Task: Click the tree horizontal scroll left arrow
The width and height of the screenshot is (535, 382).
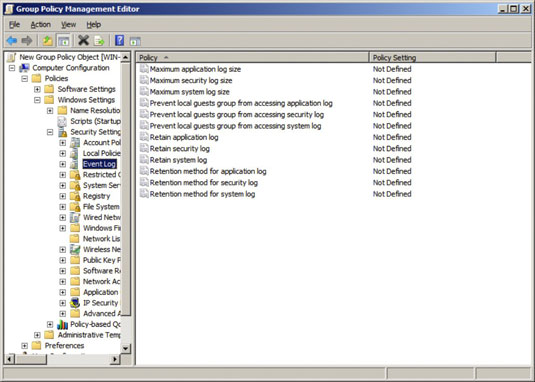Action: [x=9, y=359]
